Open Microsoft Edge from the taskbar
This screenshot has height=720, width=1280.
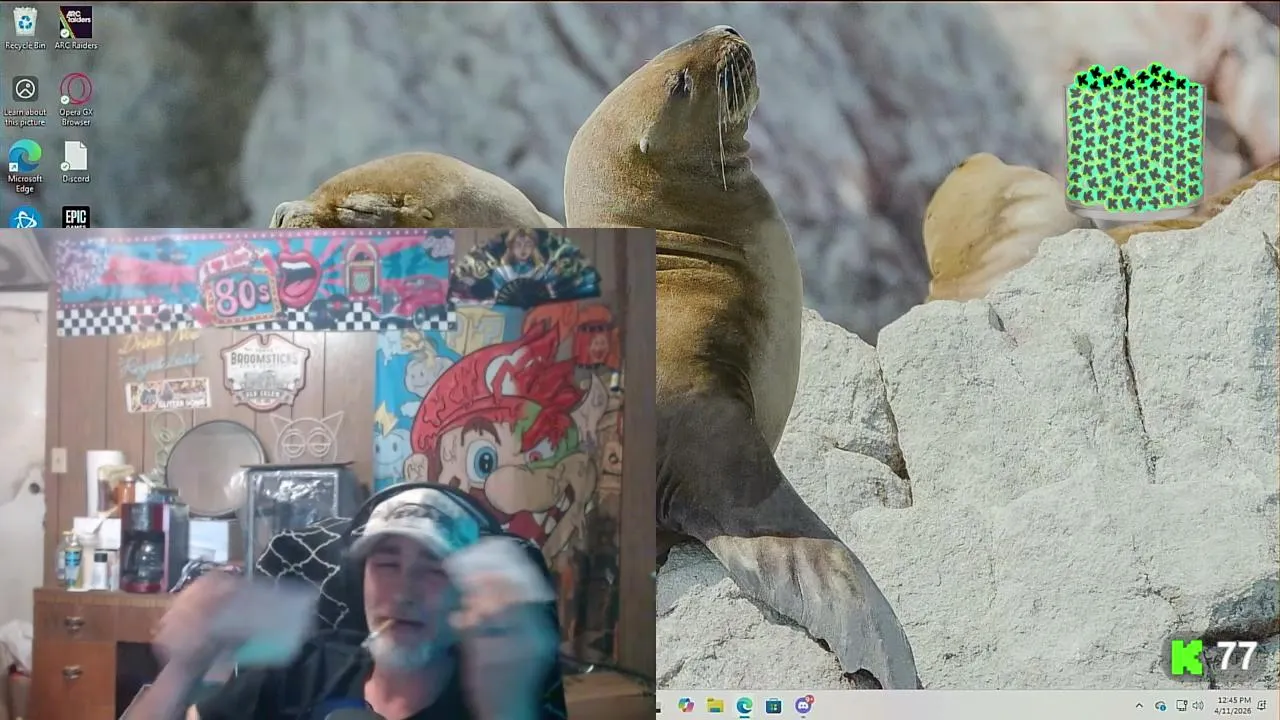(x=744, y=706)
